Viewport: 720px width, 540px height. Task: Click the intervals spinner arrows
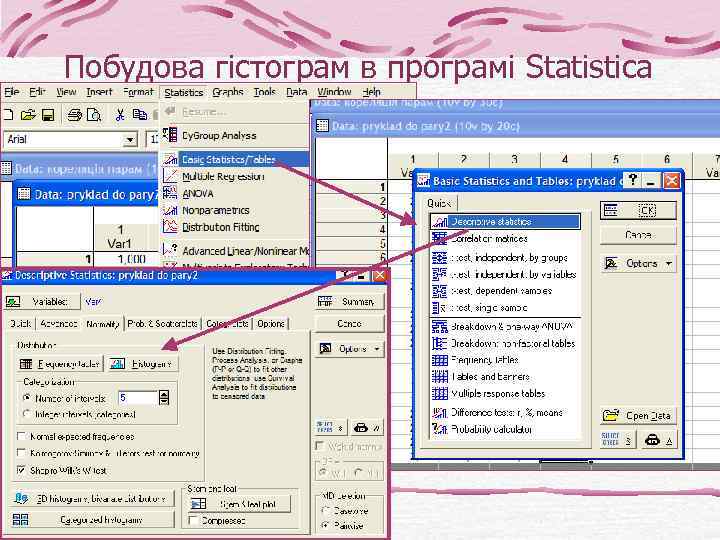pos(164,398)
